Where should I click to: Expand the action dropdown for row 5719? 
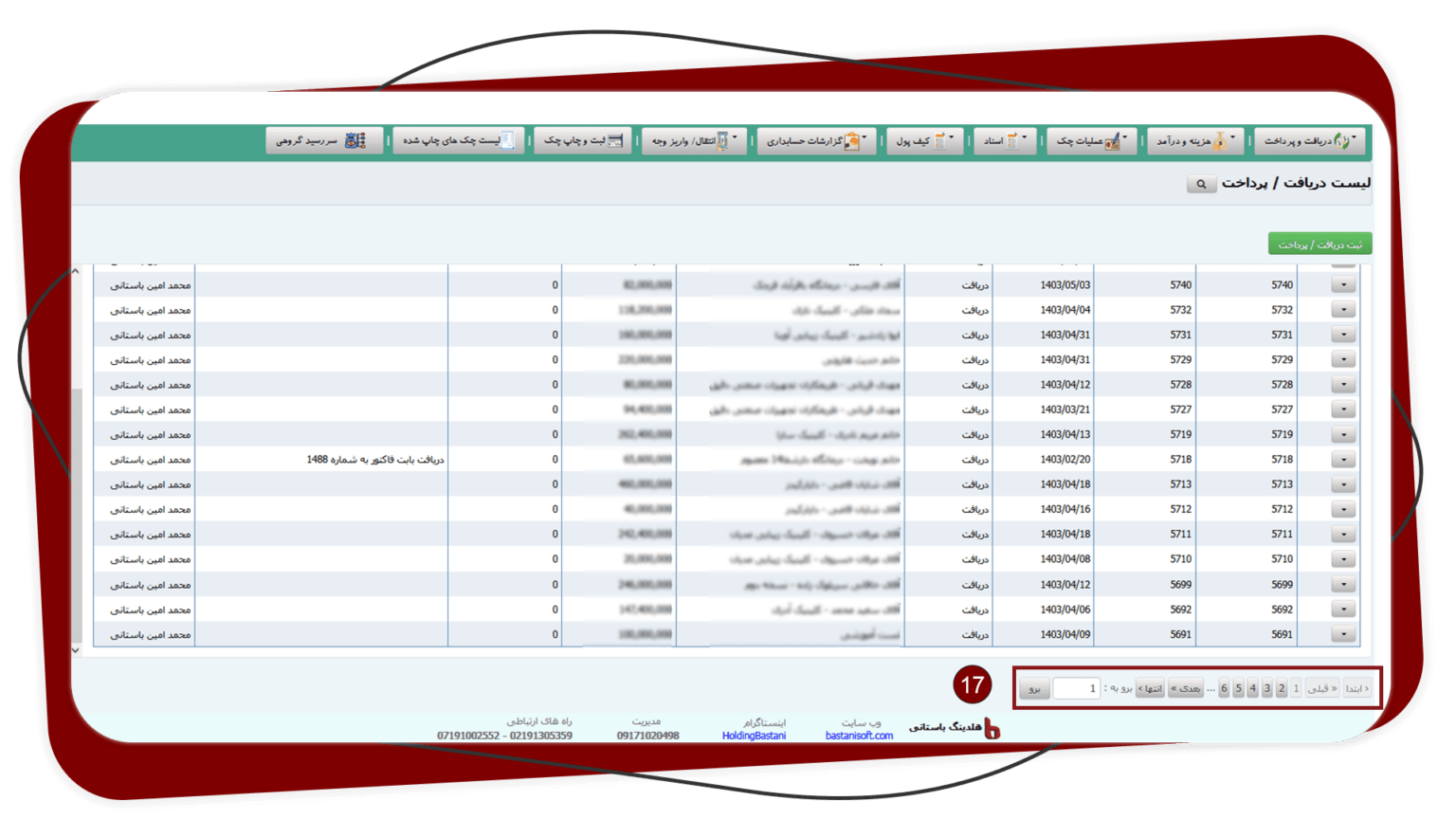tap(1343, 434)
